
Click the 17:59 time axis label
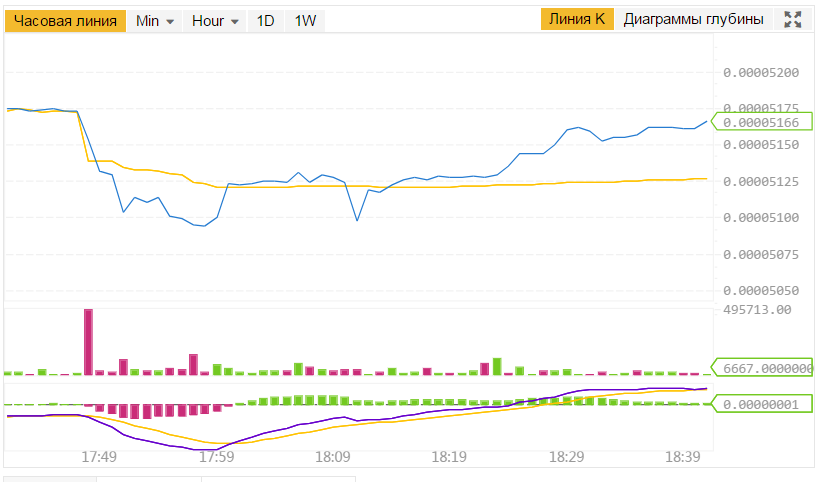pyautogui.click(x=216, y=456)
